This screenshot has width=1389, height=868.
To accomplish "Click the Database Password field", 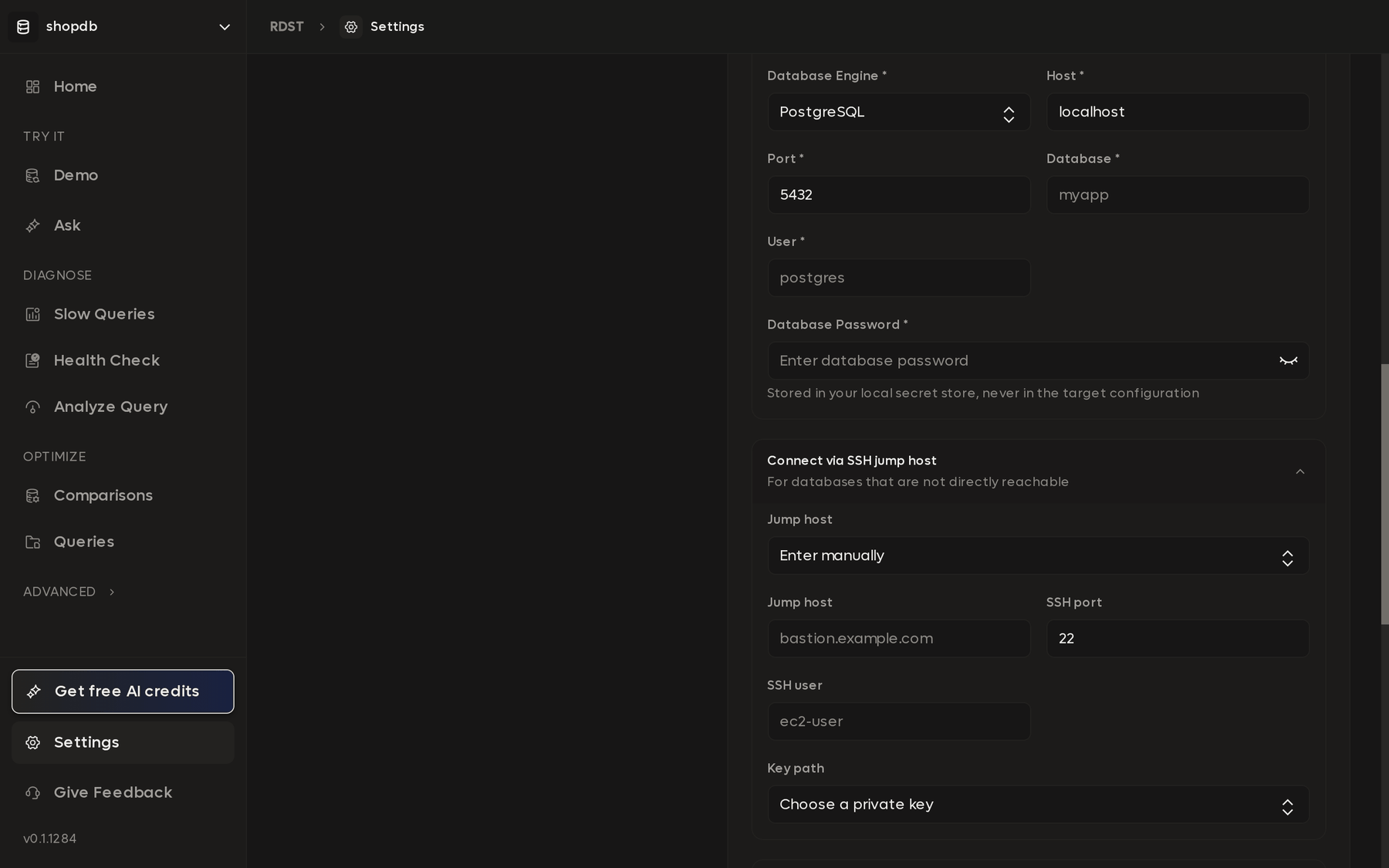I will click(x=1038, y=361).
